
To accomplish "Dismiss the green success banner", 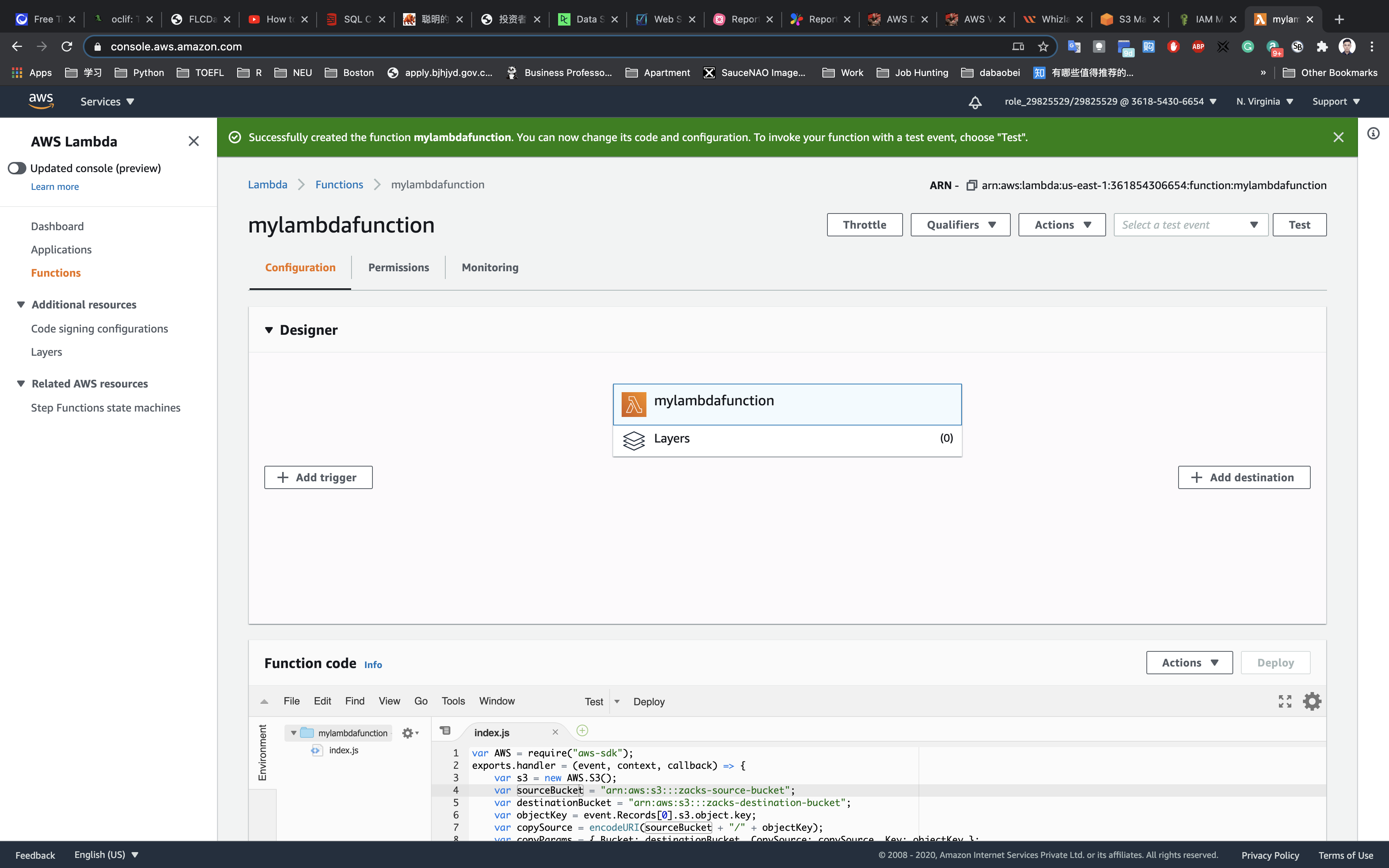I will (1338, 137).
